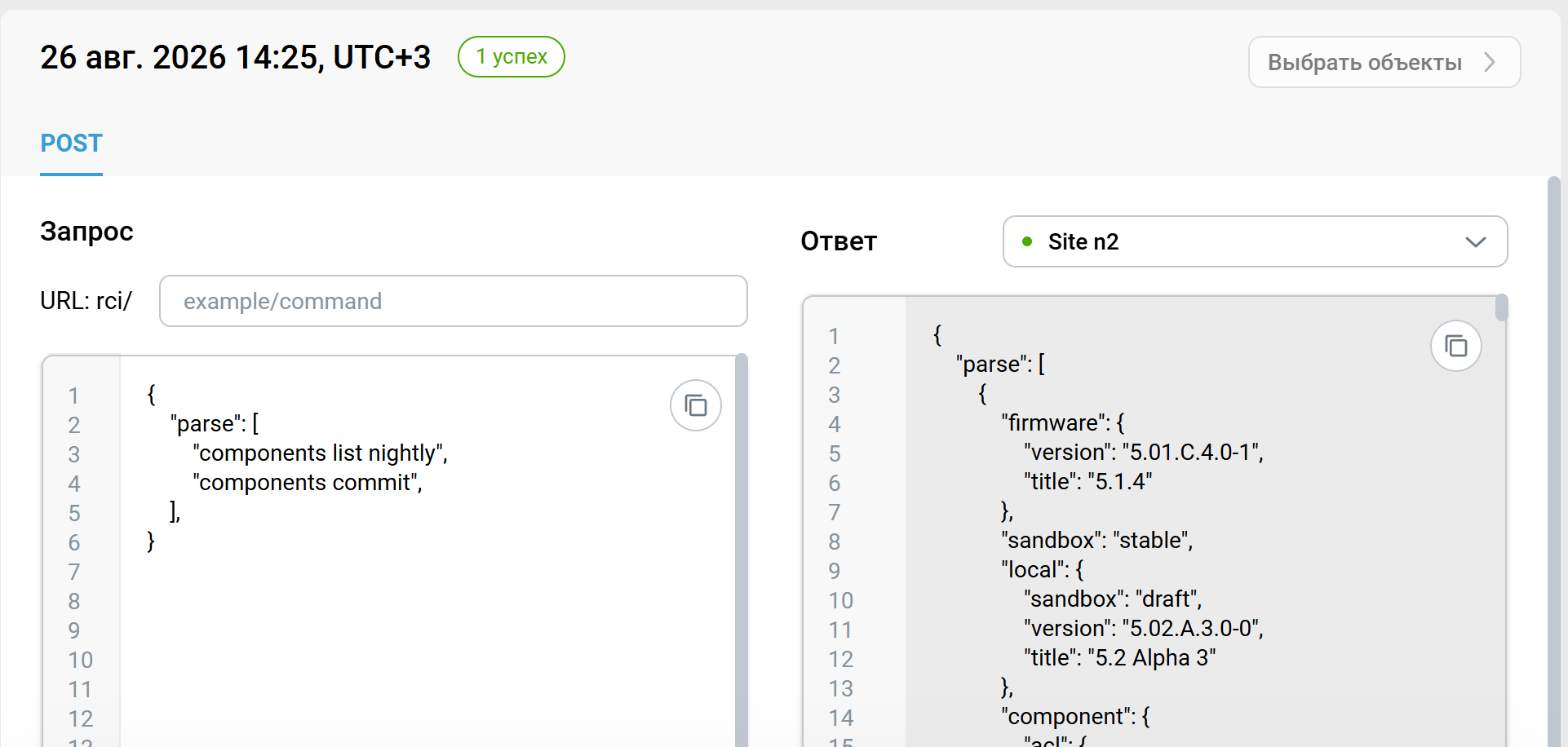Click the request "parse": [ line
Screen dimensions: 1568x747
(x=215, y=424)
